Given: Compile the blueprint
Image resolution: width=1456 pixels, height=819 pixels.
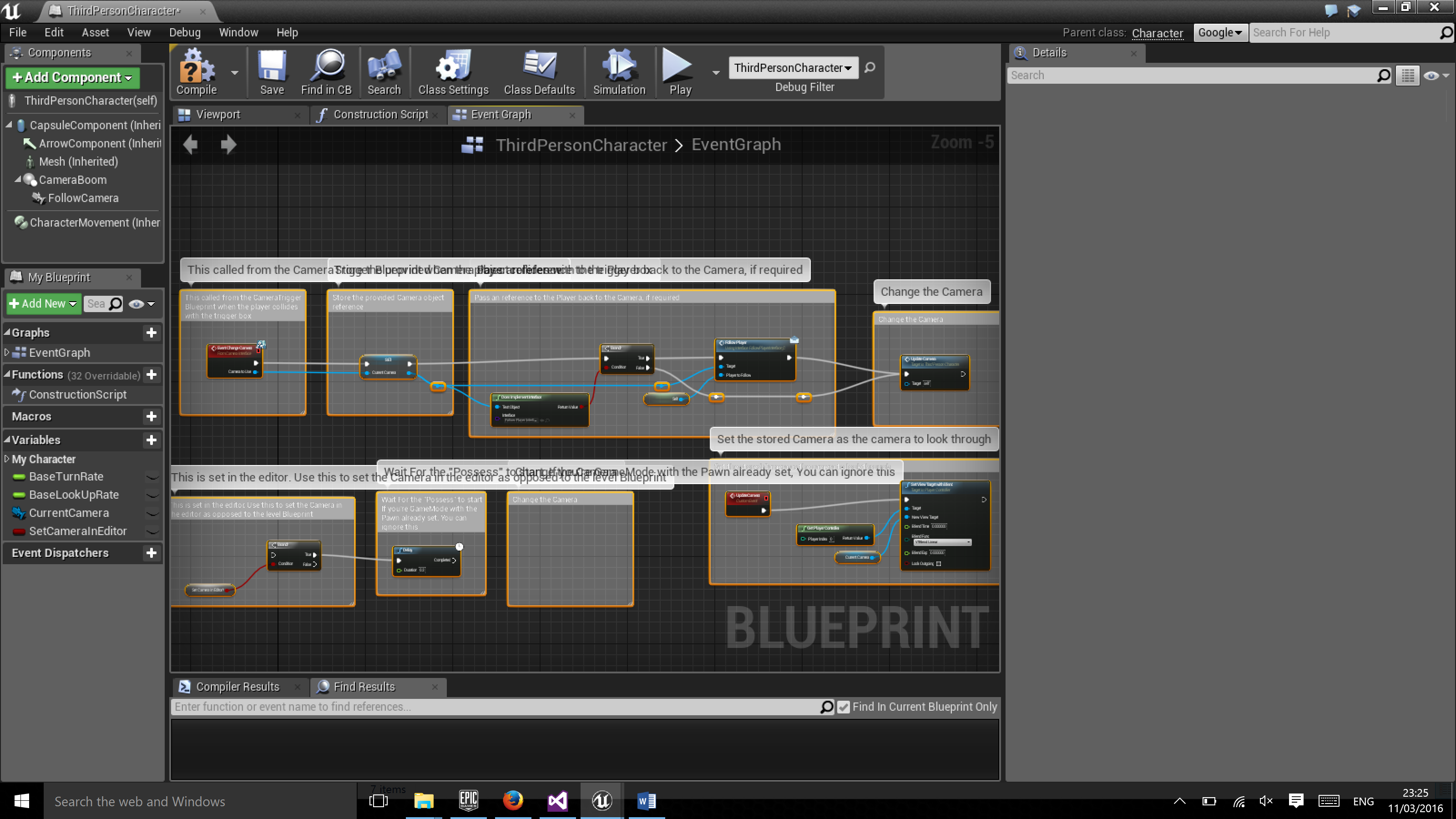Looking at the screenshot, I should pos(196,73).
